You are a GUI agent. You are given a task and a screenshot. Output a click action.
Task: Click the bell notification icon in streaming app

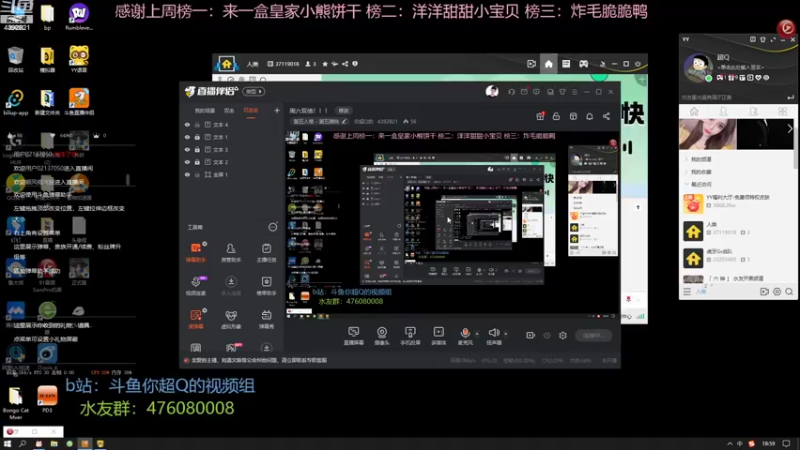pyautogui.click(x=589, y=116)
